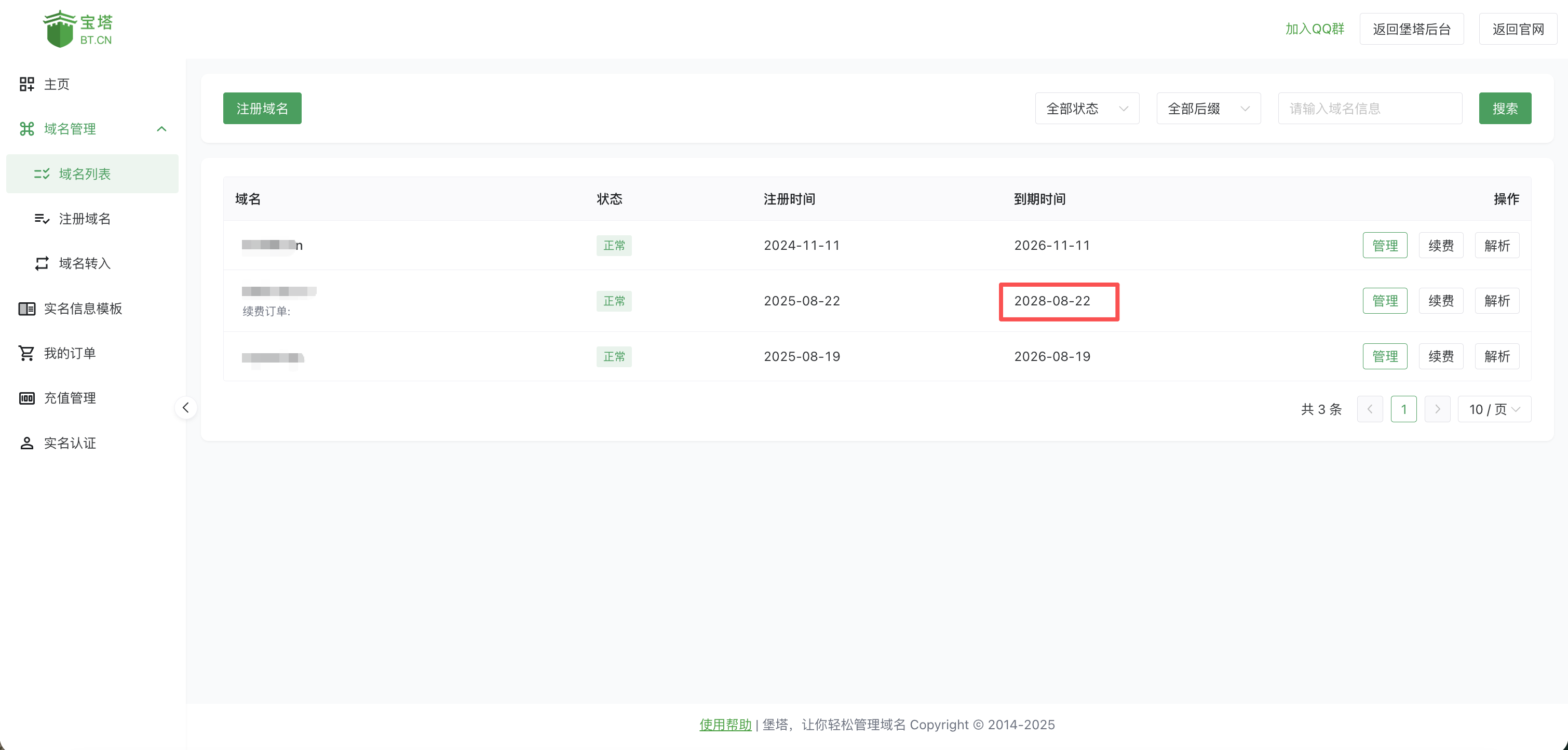
Task: Collapse the sidebar with the left chevron
Action: pyautogui.click(x=186, y=407)
